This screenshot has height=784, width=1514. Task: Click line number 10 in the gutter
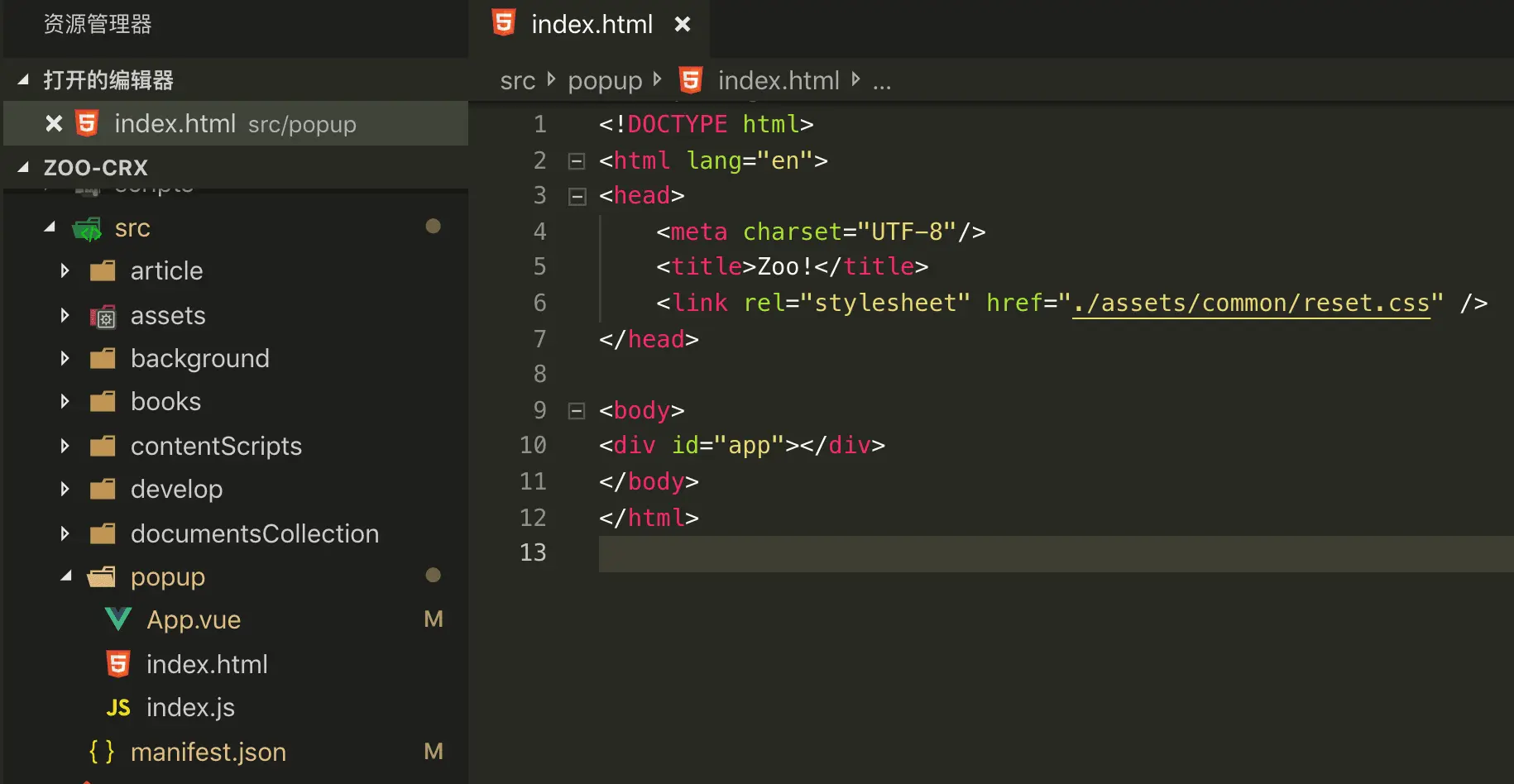(x=533, y=446)
